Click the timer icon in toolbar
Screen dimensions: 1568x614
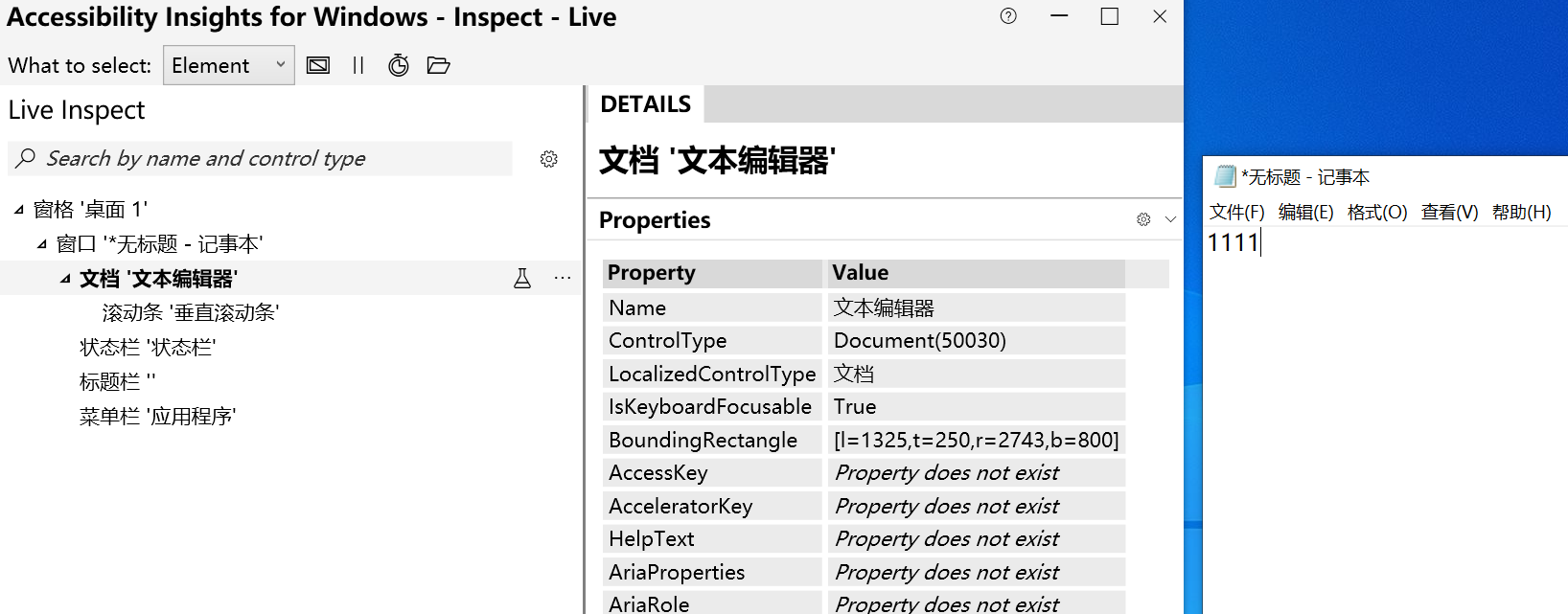[x=399, y=65]
